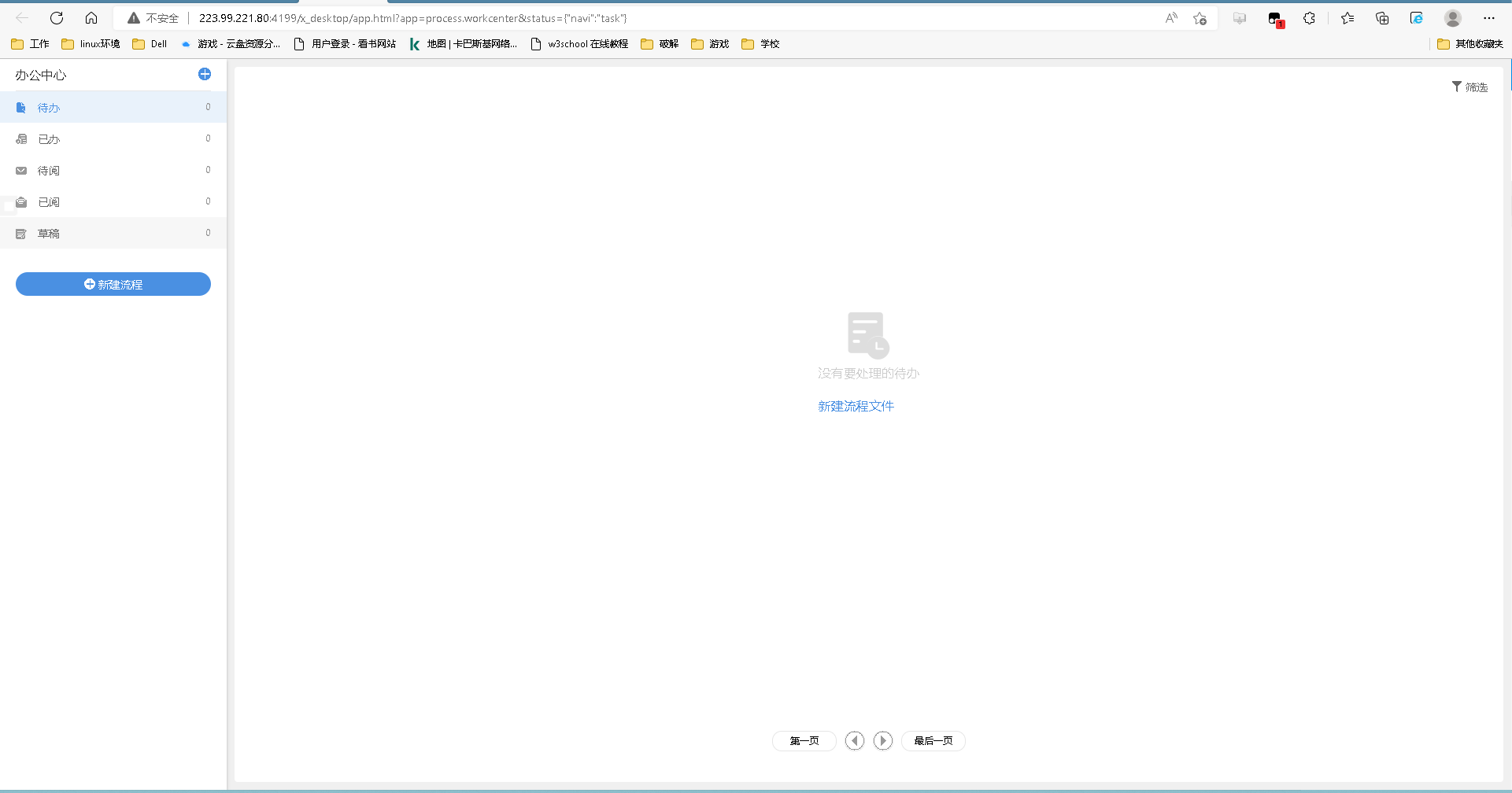Click the 新建流程文件 link
The image size is (1512, 793).
coord(856,405)
